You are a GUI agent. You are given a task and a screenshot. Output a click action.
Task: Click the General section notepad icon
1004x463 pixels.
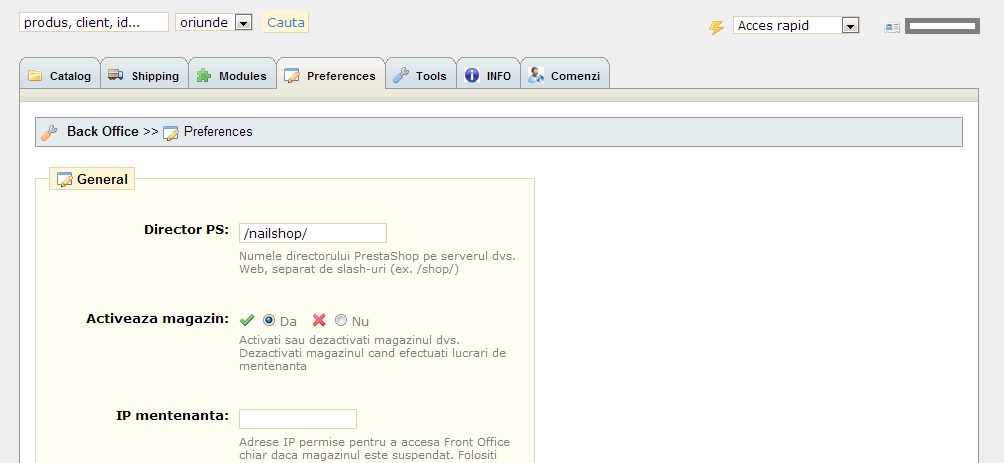coord(65,180)
